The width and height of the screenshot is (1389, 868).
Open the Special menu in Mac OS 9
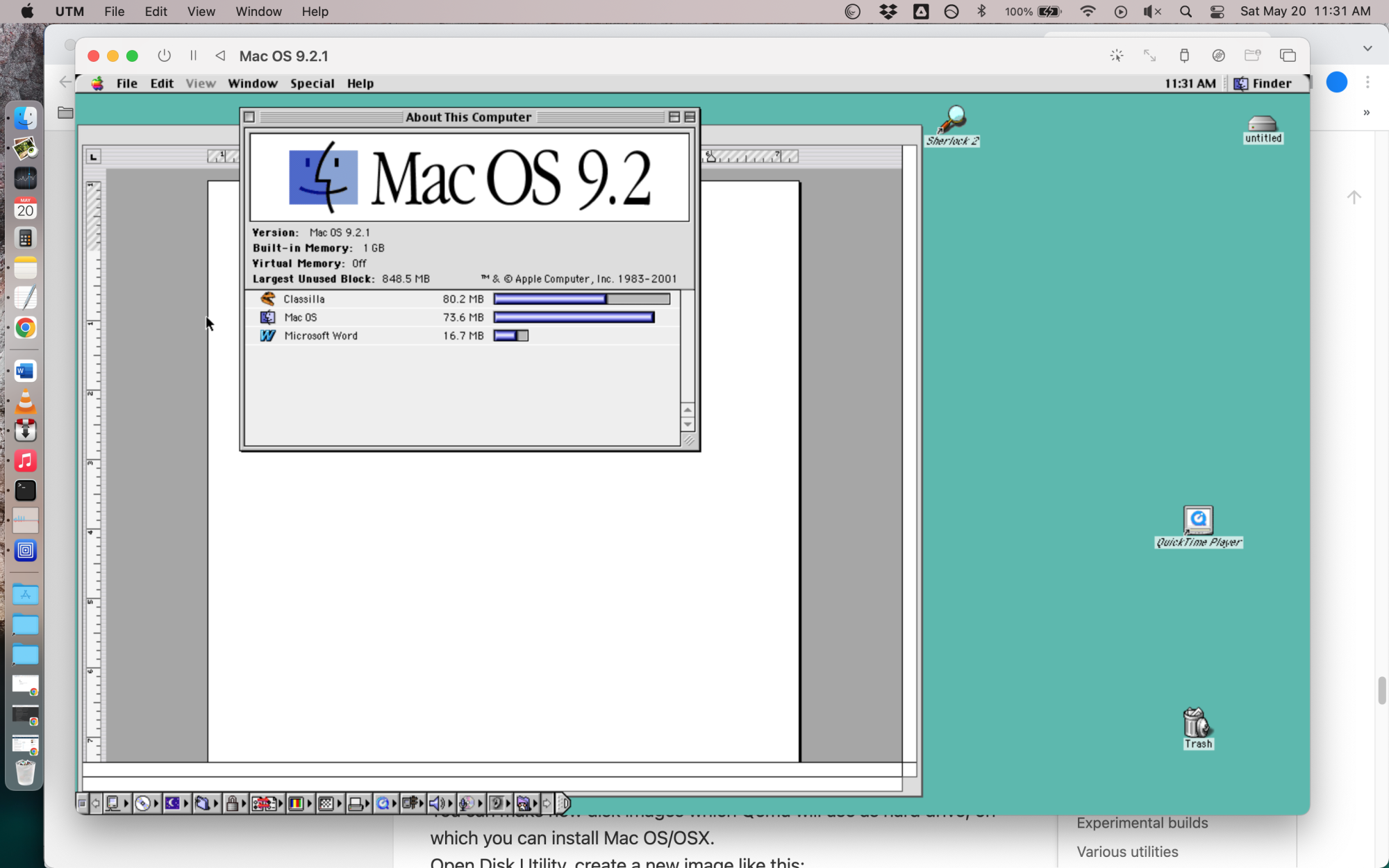pyautogui.click(x=312, y=83)
